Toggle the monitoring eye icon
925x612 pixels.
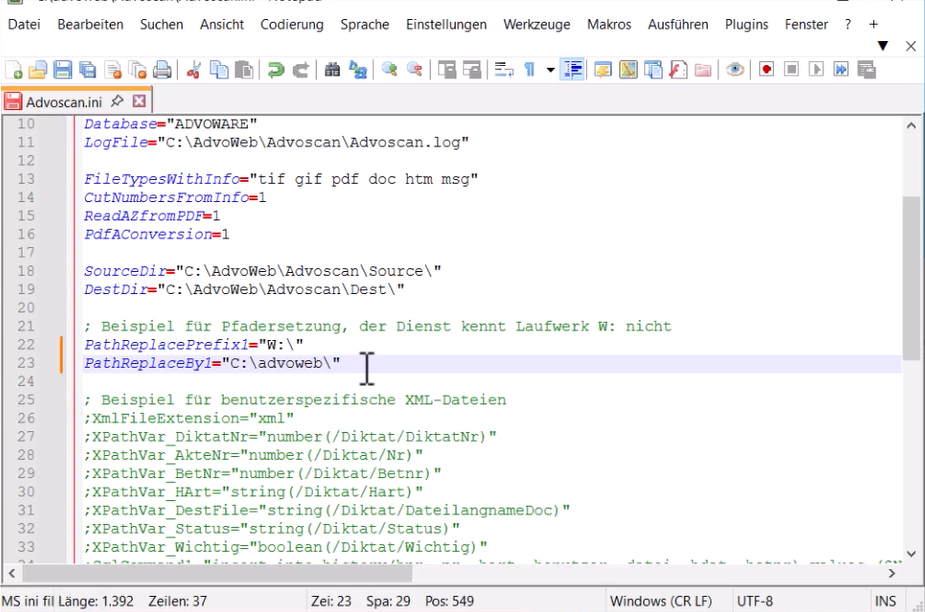[x=734, y=70]
